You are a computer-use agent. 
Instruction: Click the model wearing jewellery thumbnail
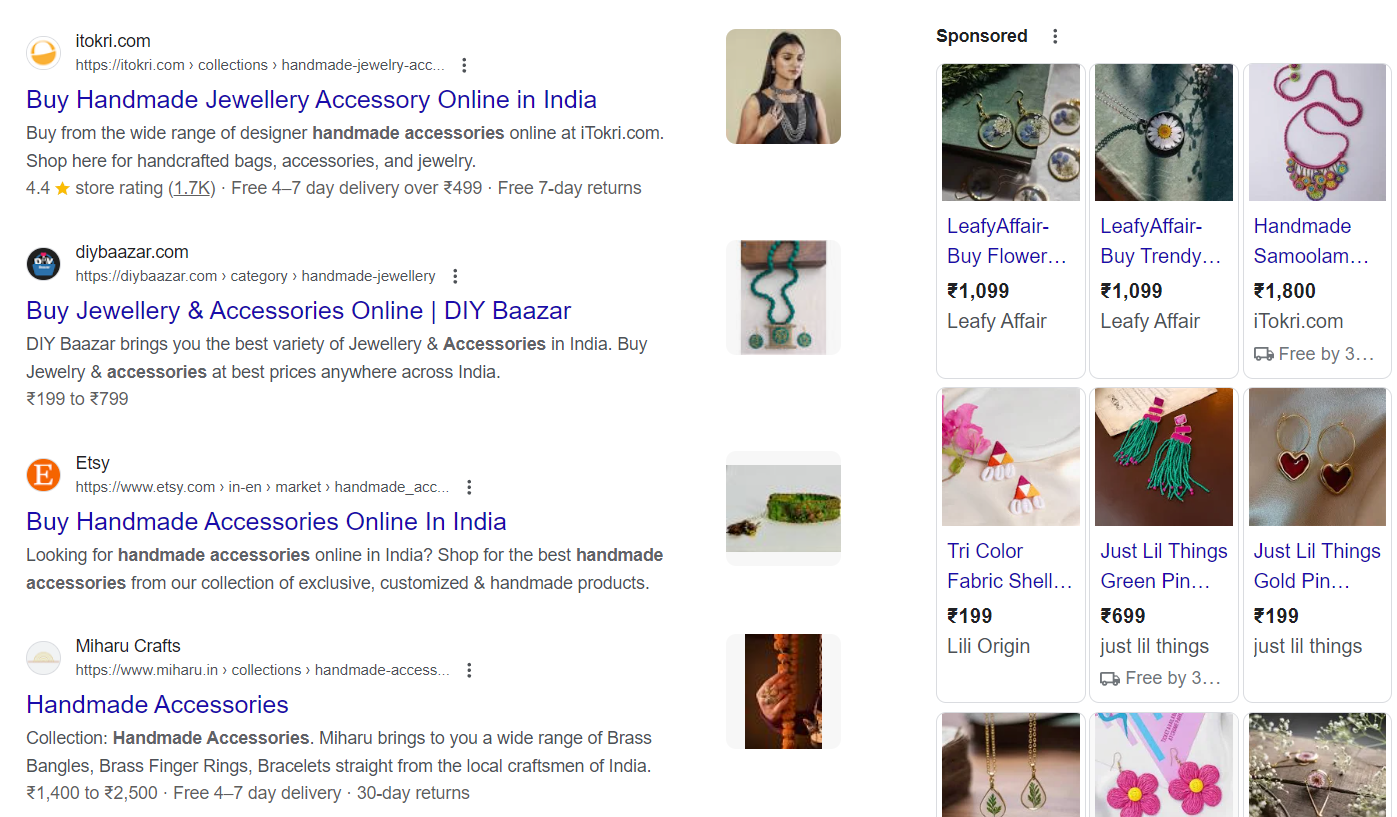[x=783, y=86]
